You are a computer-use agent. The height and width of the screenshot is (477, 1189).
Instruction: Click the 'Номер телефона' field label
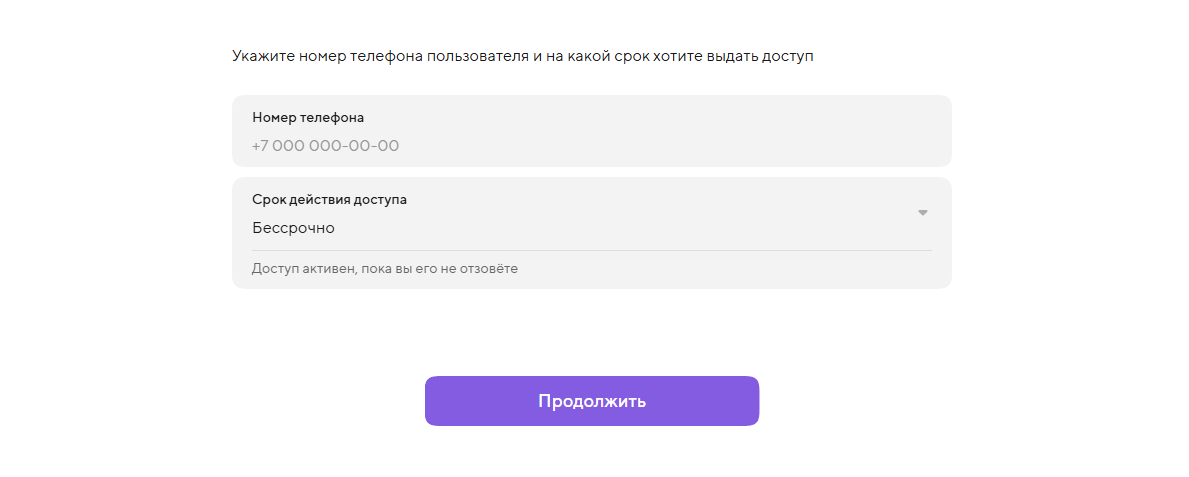click(x=308, y=117)
